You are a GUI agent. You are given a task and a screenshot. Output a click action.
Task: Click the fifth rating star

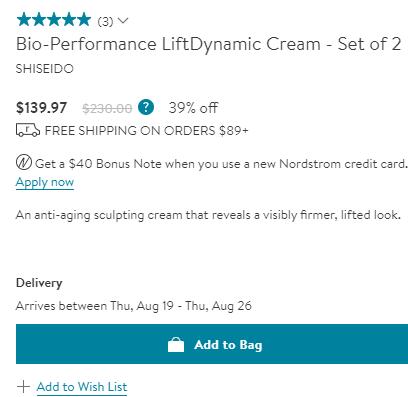[x=84, y=19]
